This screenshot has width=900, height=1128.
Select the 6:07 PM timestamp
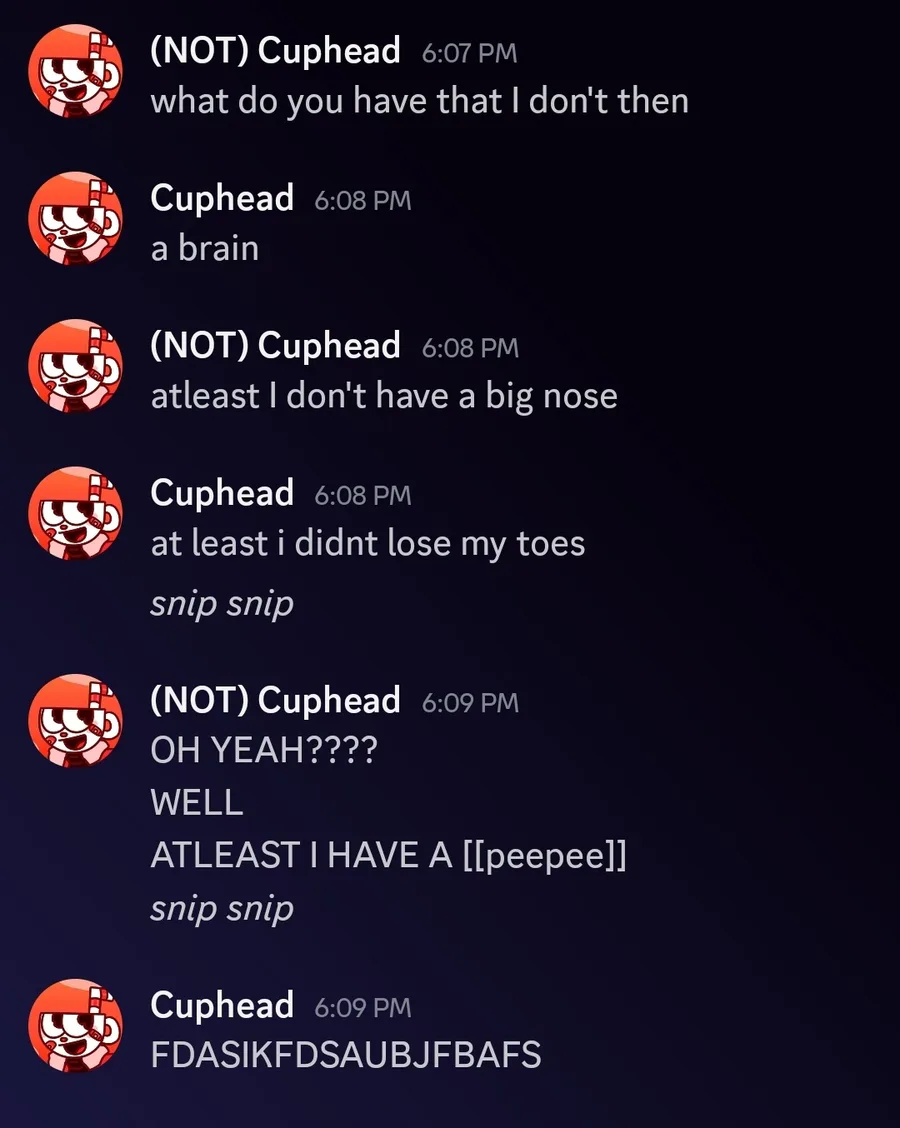tap(469, 53)
